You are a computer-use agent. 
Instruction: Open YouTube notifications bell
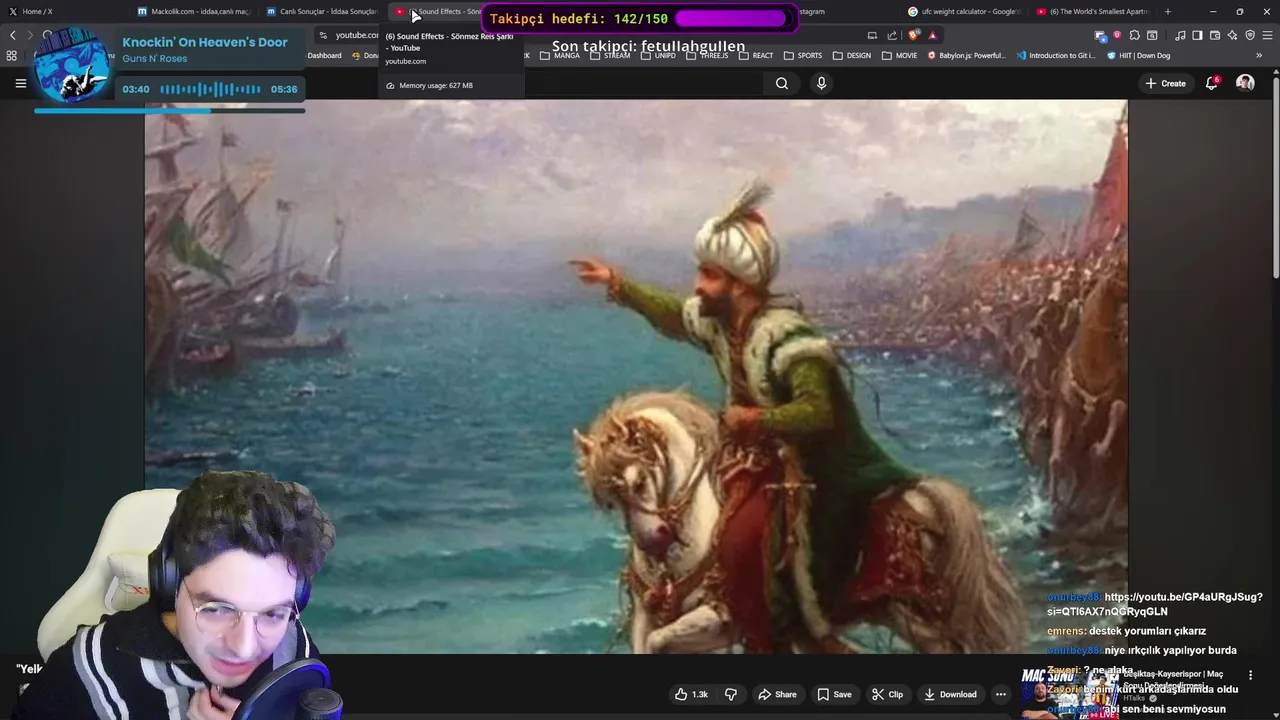tap(1212, 83)
